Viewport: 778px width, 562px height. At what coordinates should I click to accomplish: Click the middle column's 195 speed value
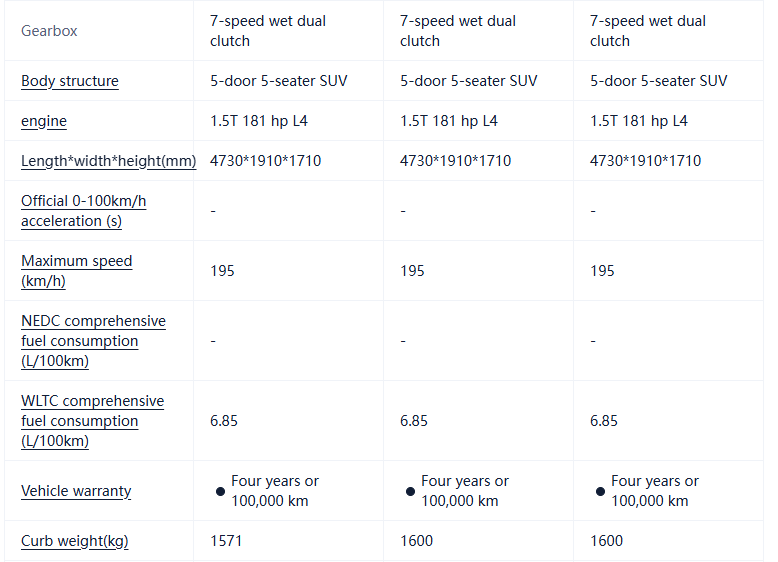(x=412, y=271)
